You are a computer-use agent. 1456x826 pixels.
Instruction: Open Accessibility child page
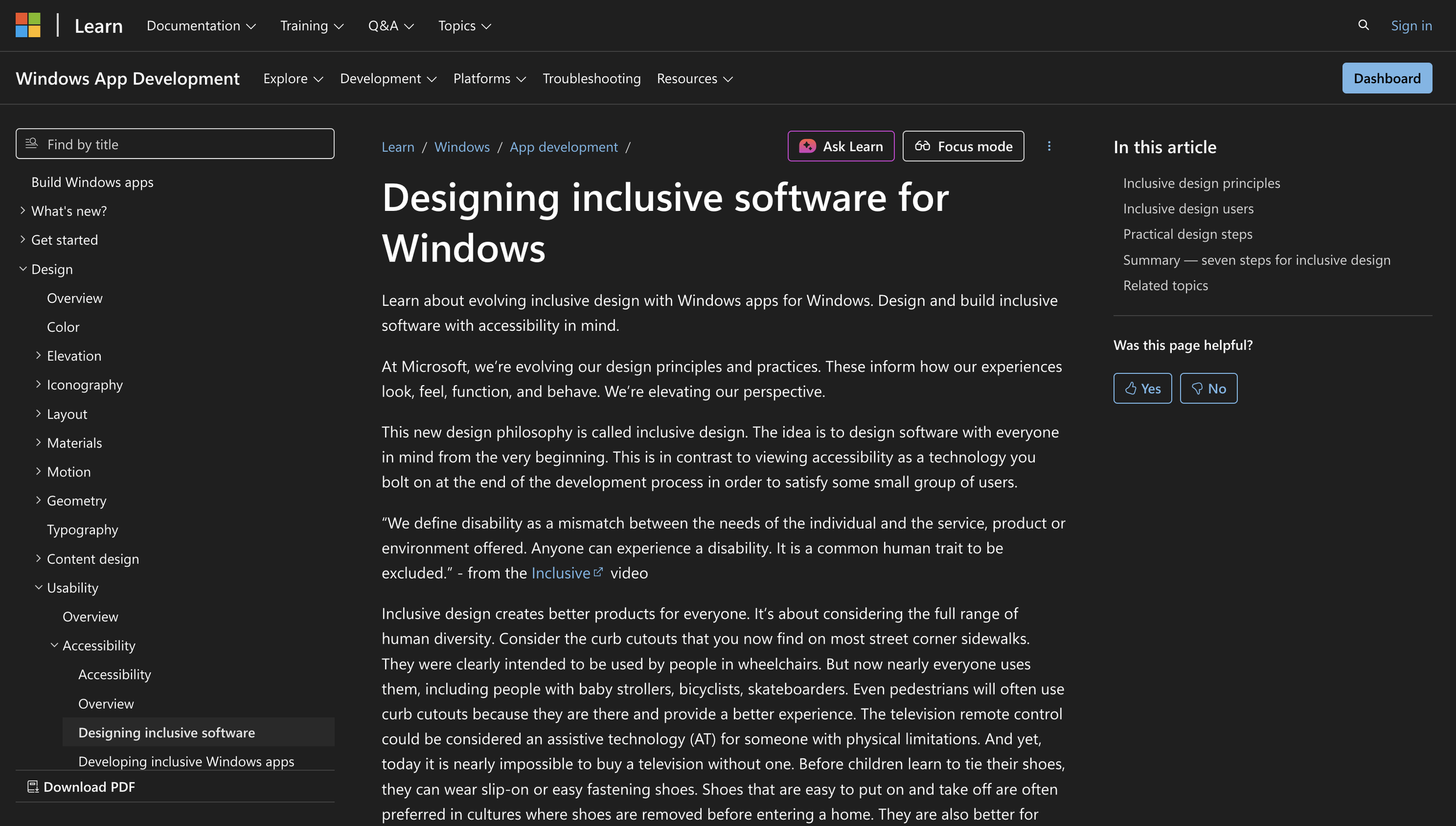pyautogui.click(x=114, y=674)
